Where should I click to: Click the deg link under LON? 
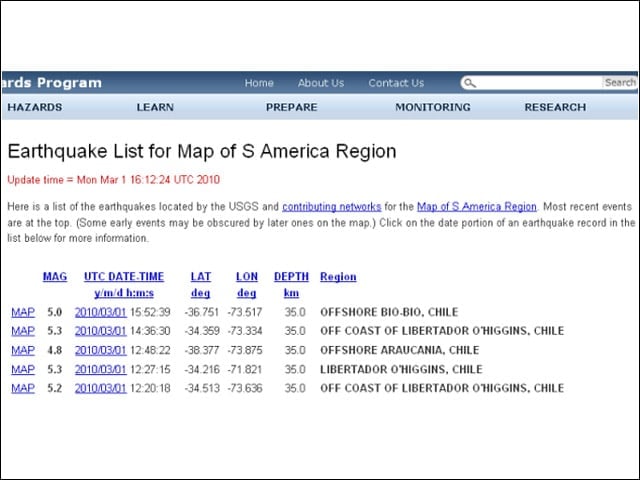coord(247,293)
